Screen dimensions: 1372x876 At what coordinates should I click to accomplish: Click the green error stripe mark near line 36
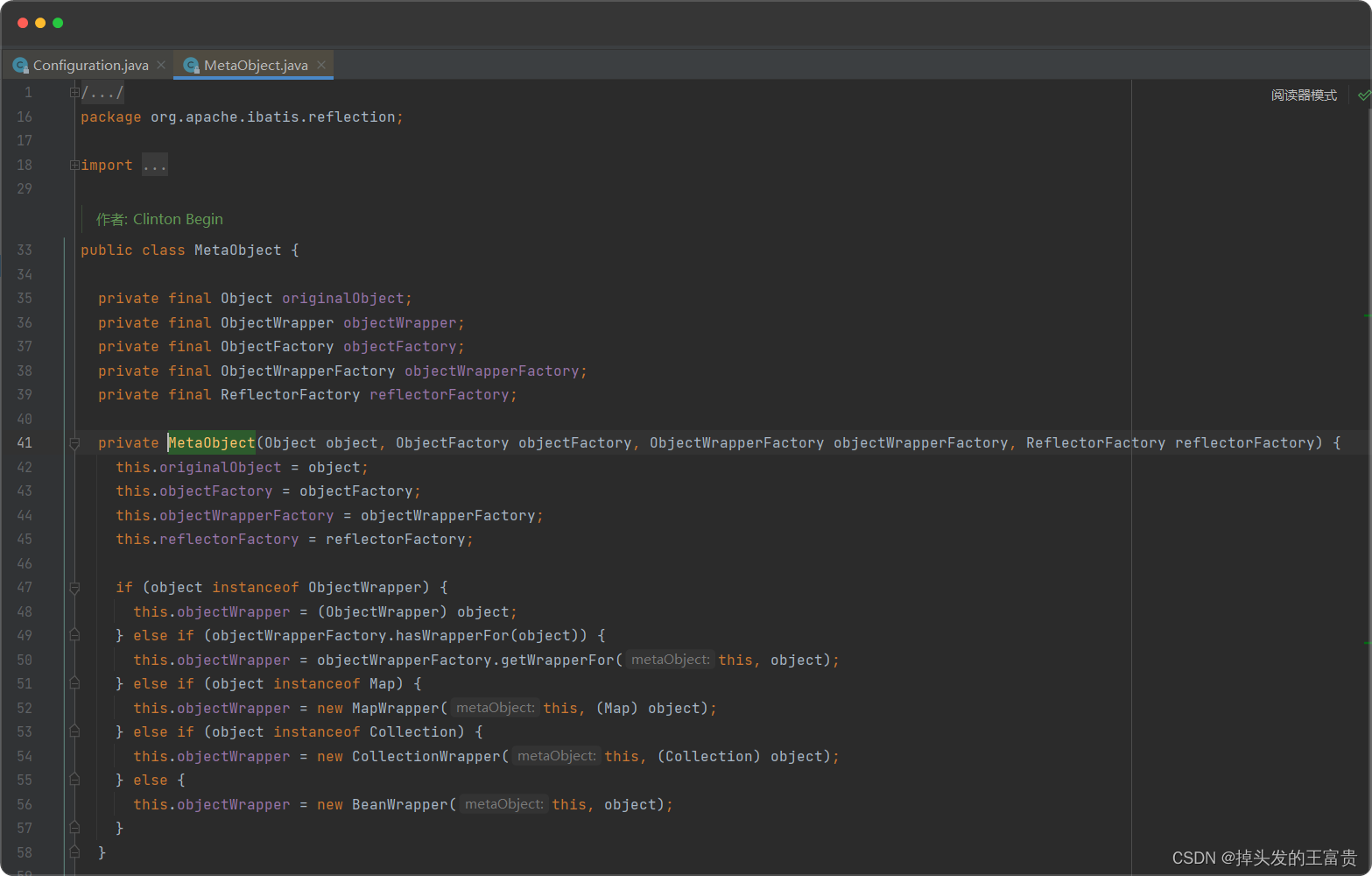point(1367,315)
